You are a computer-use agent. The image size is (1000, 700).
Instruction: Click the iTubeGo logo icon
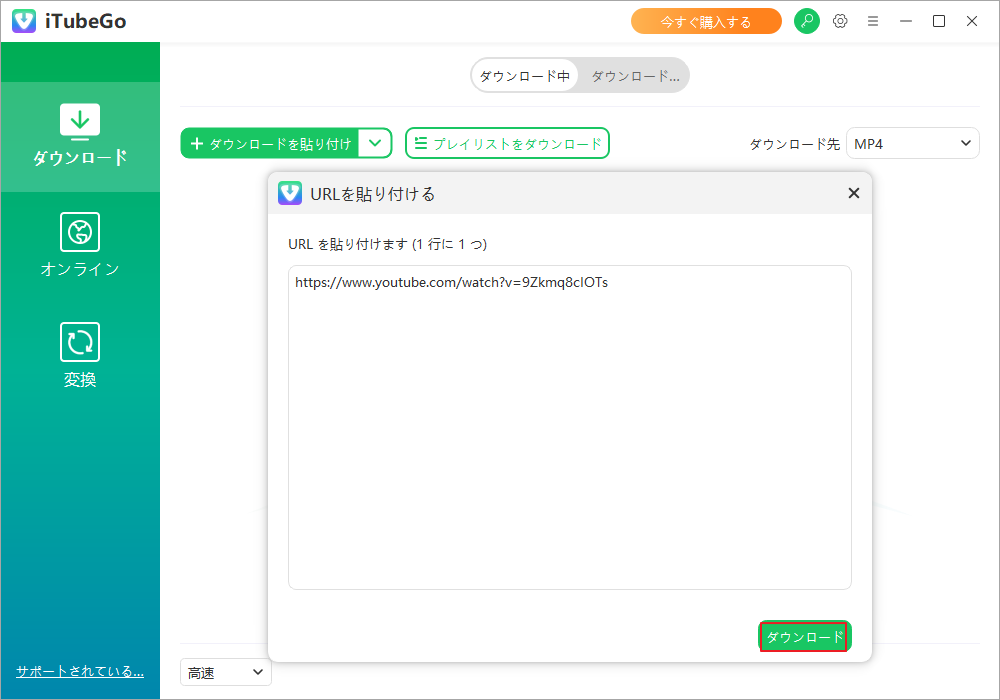click(x=24, y=21)
